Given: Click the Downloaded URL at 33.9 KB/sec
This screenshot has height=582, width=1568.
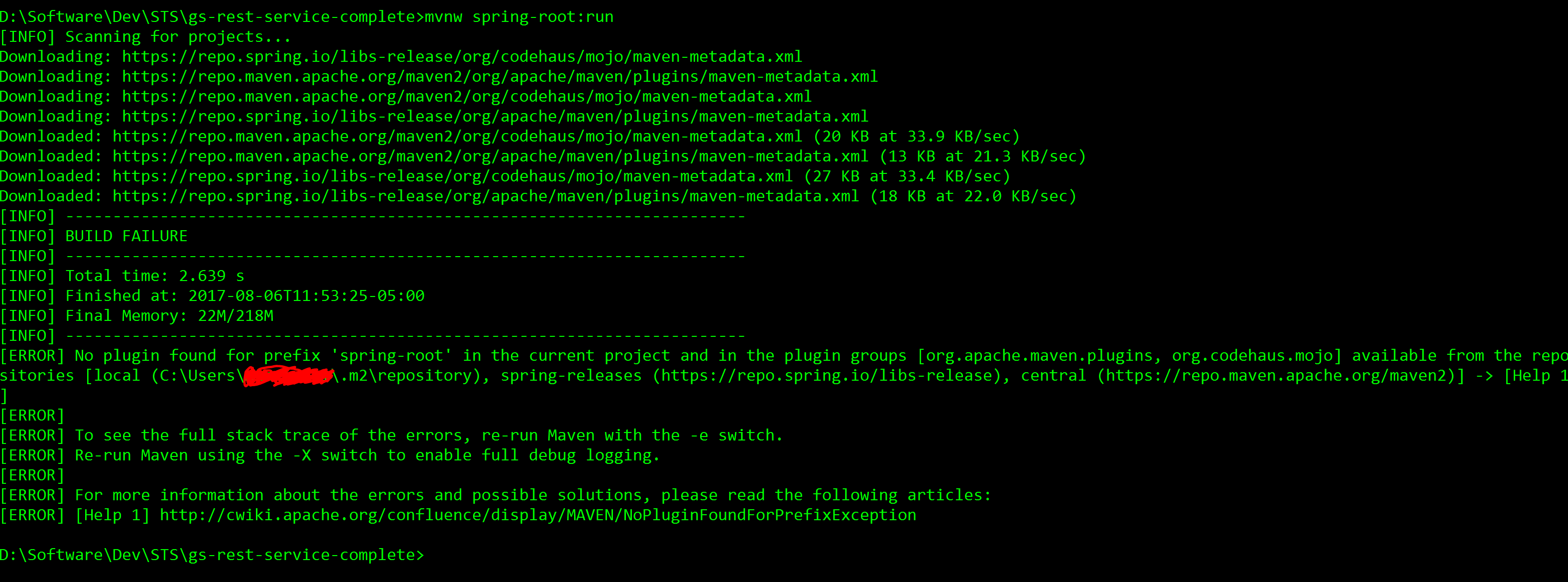Looking at the screenshot, I should point(457,137).
